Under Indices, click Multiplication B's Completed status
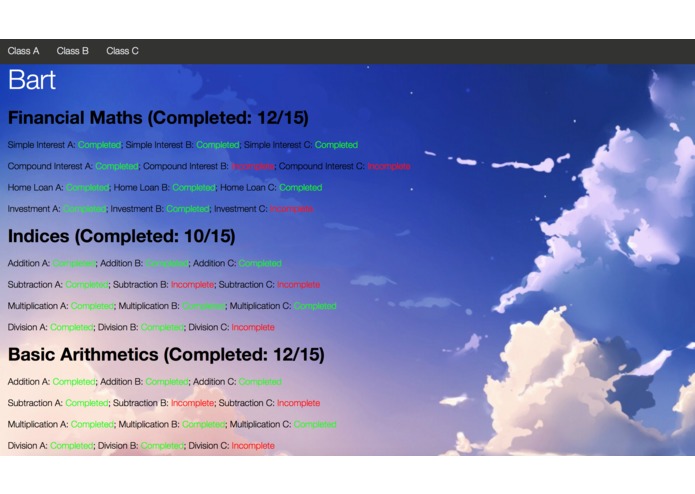 [203, 306]
